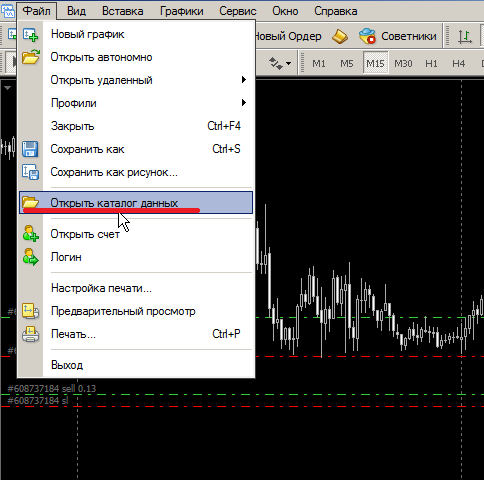The width and height of the screenshot is (484, 480).
Task: Select the M15 timeframe button
Action: [x=375, y=63]
